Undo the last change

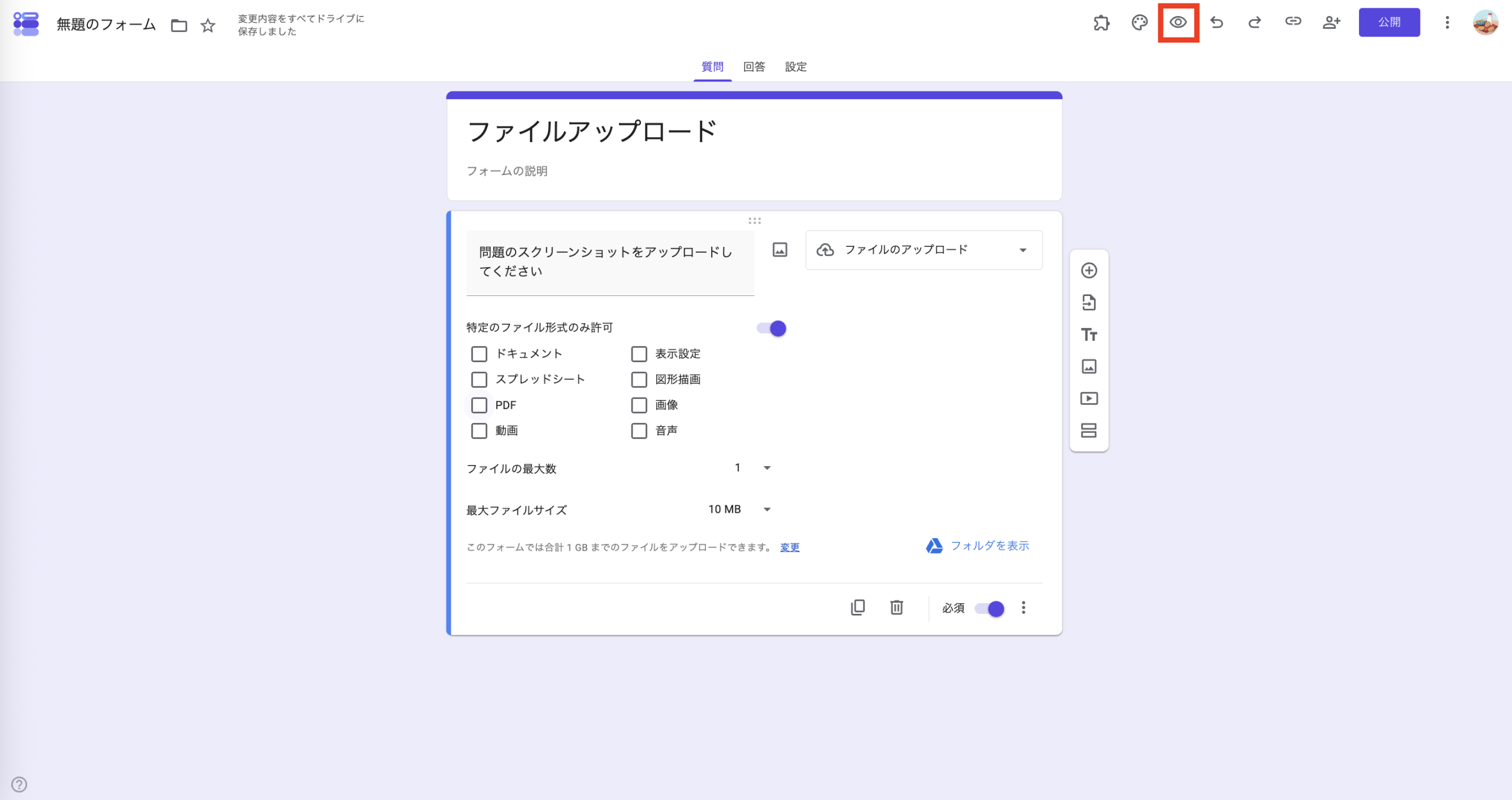(x=1217, y=22)
